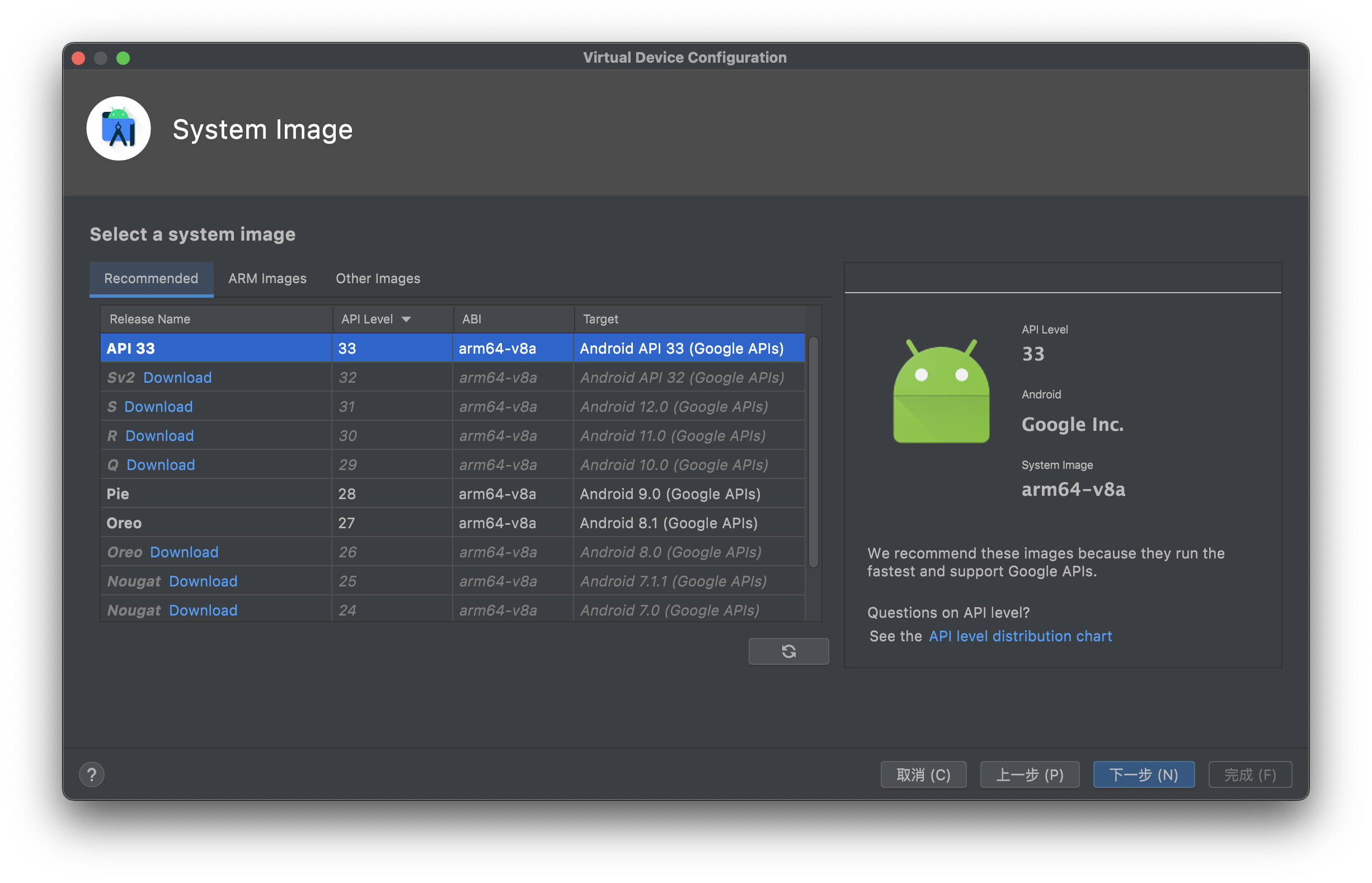Click the 取消 (C) cancel button

[x=923, y=774]
